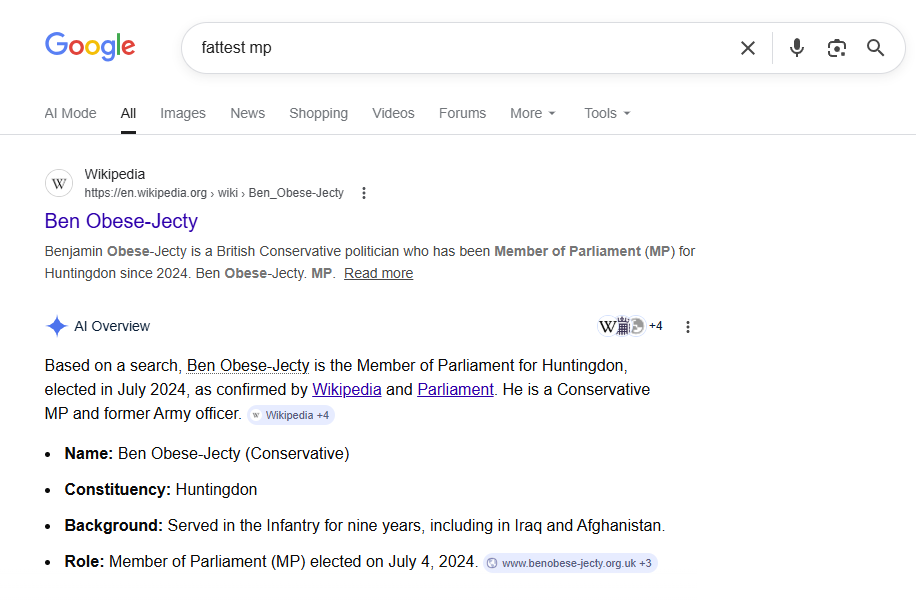Viewport: 916px width, 606px height.
Task: Clear the search query with the X icon
Action: tap(748, 48)
